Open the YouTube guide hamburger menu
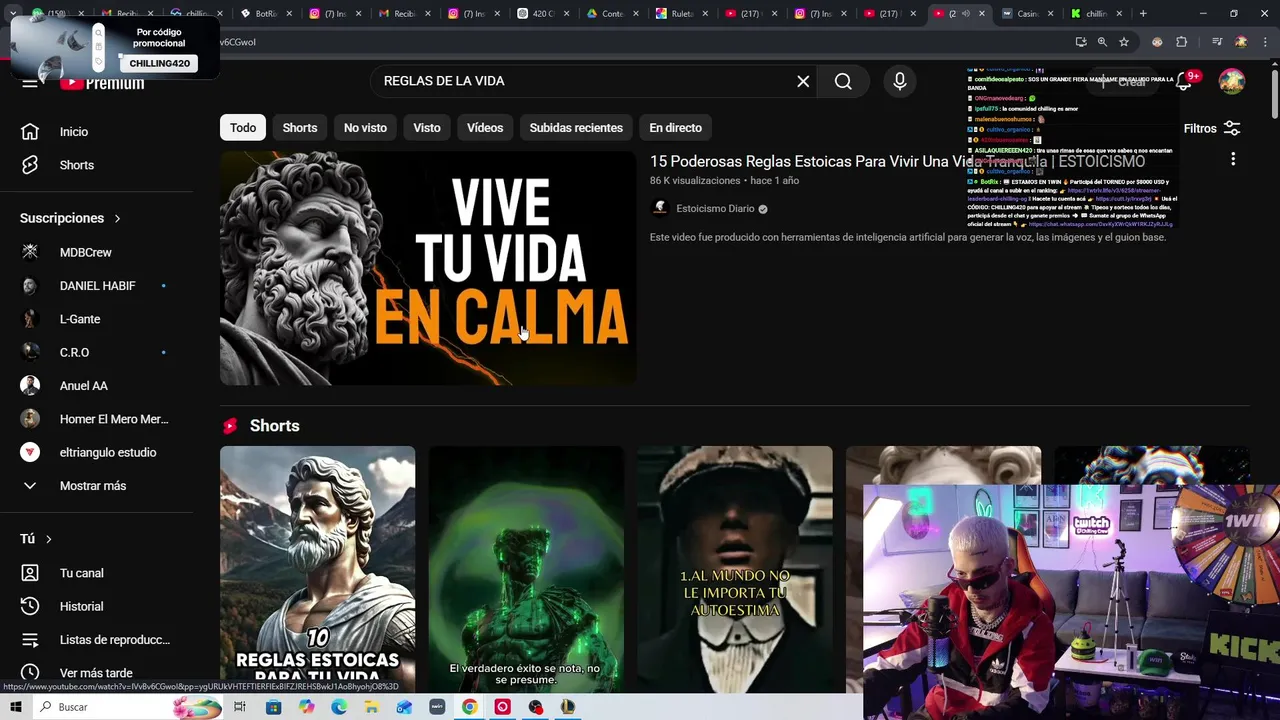Viewport: 1280px width, 720px height. pyautogui.click(x=30, y=83)
